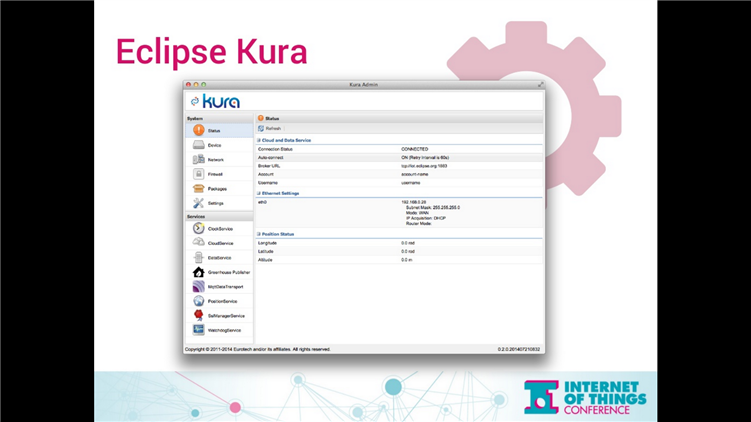This screenshot has height=422, width=751.
Task: Open the Firewall padlock icon
Action: click(x=199, y=174)
